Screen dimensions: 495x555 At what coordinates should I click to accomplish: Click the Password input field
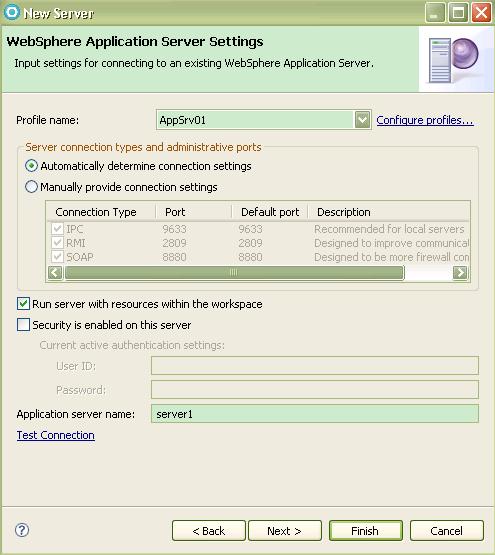[x=315, y=389]
